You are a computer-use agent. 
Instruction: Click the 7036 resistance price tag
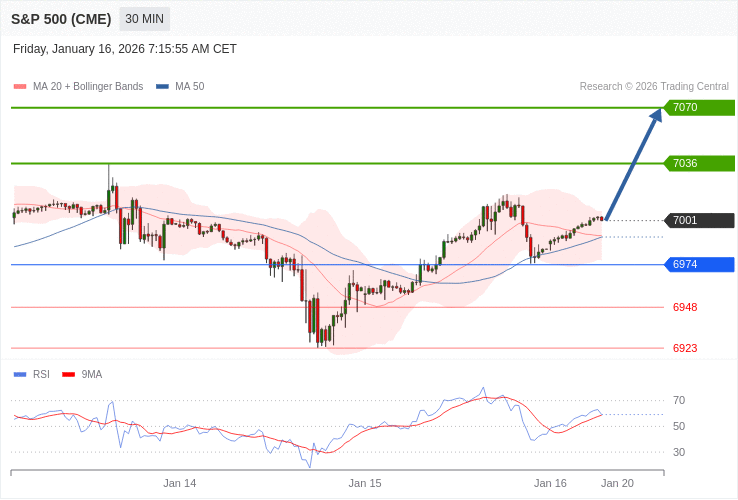[x=699, y=163]
